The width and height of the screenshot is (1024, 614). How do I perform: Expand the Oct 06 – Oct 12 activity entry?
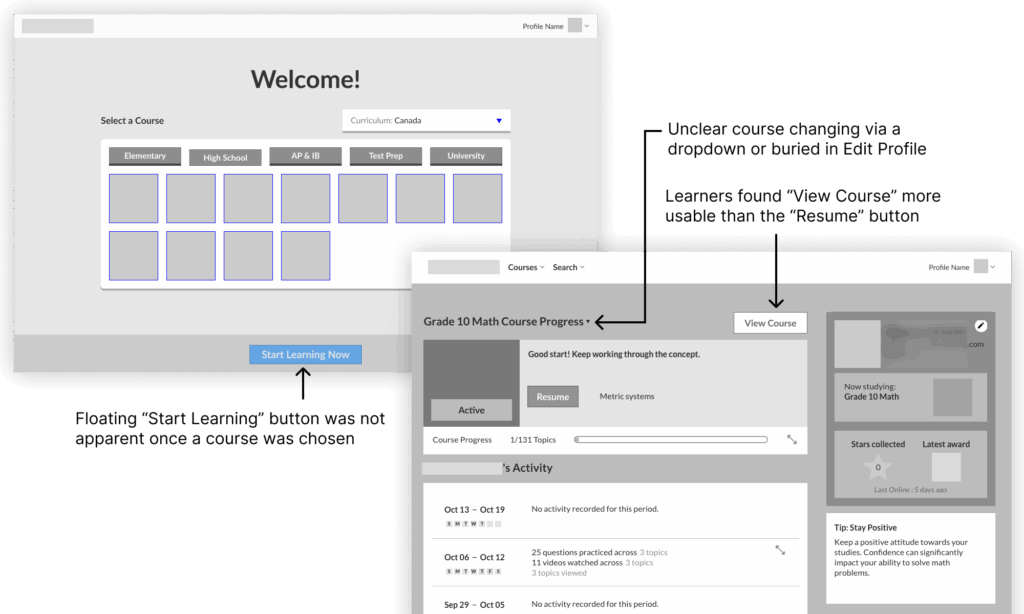pyautogui.click(x=780, y=550)
